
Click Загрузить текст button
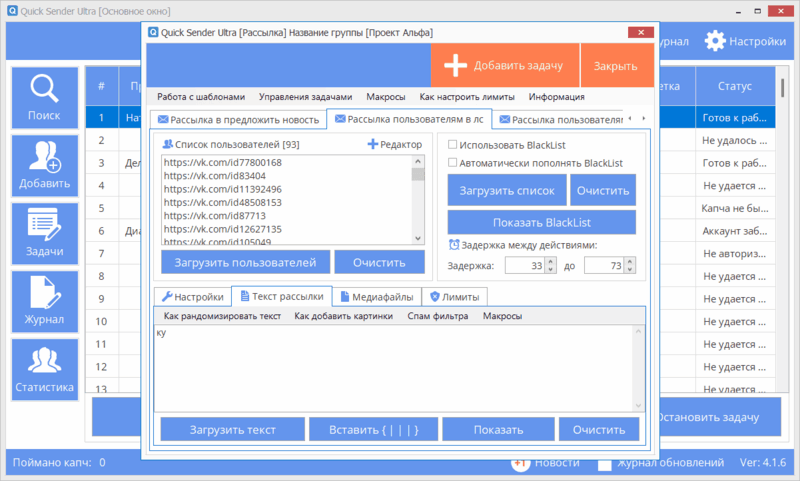233,429
